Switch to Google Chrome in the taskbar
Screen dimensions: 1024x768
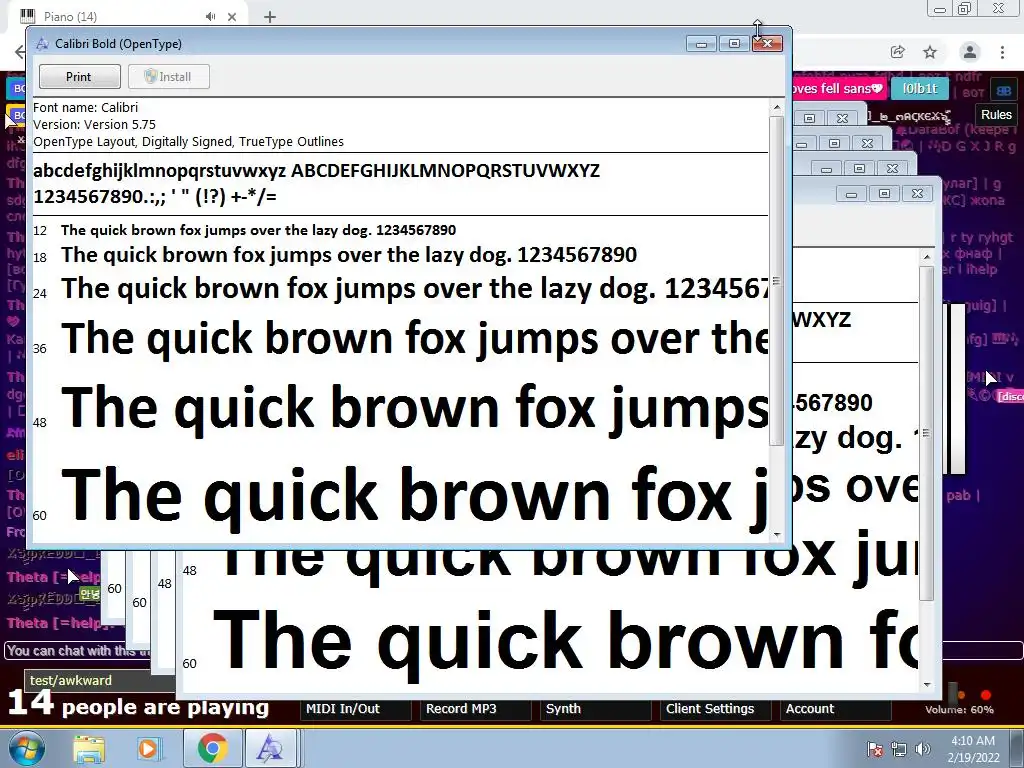[211, 748]
